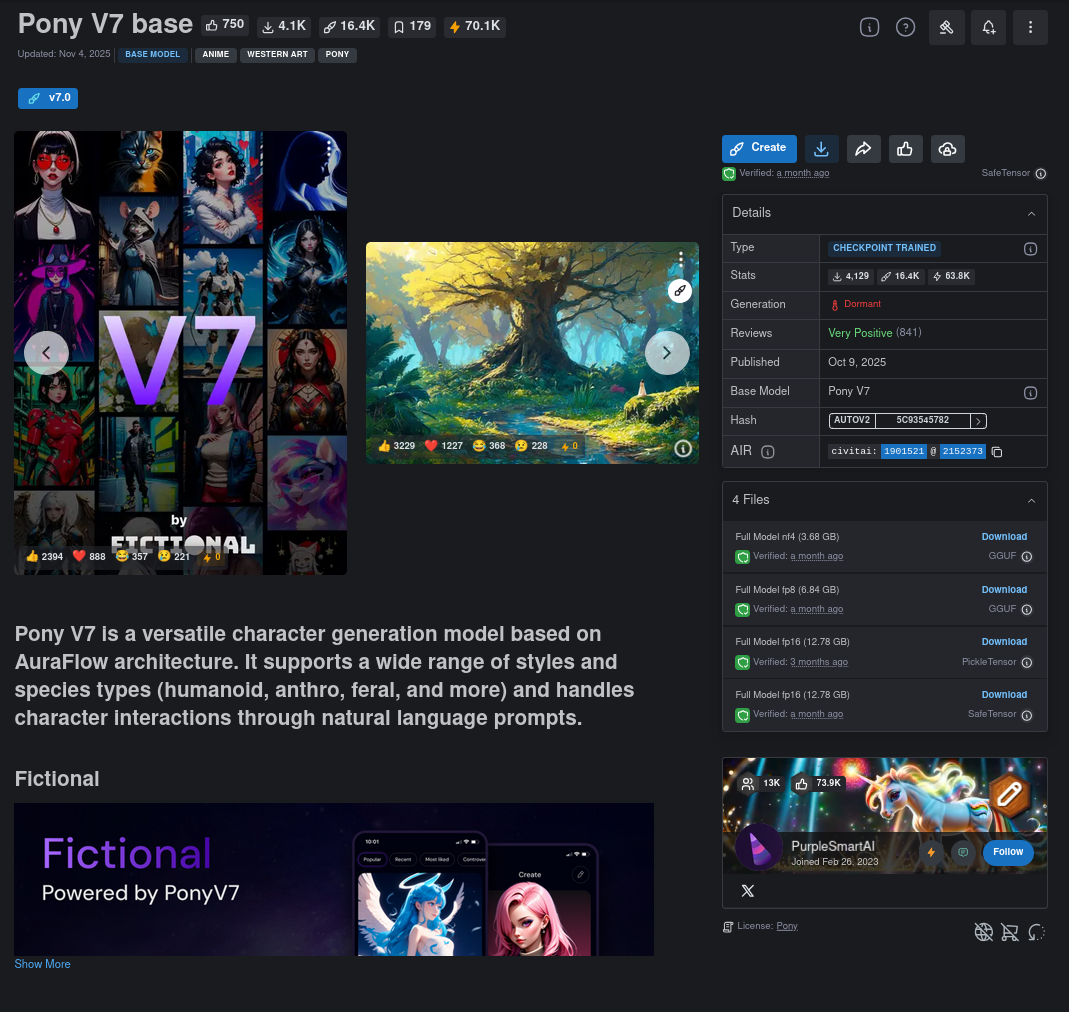Click the cloud vault icon button
The width and height of the screenshot is (1069, 1012).
tap(948, 149)
